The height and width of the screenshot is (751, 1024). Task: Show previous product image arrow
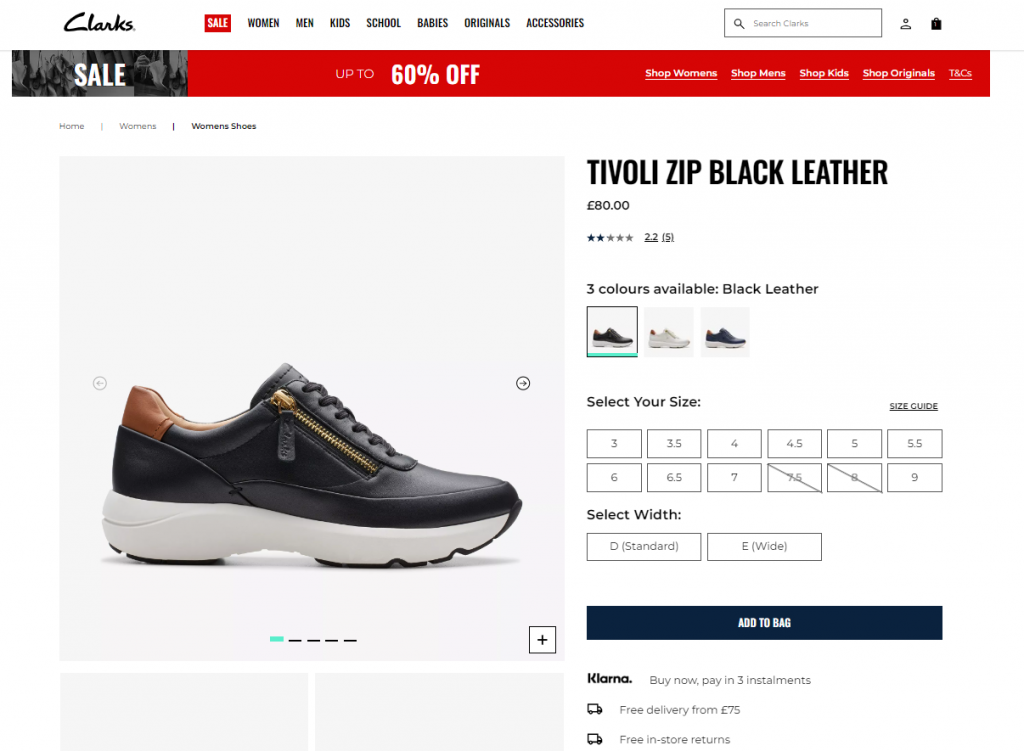[99, 383]
